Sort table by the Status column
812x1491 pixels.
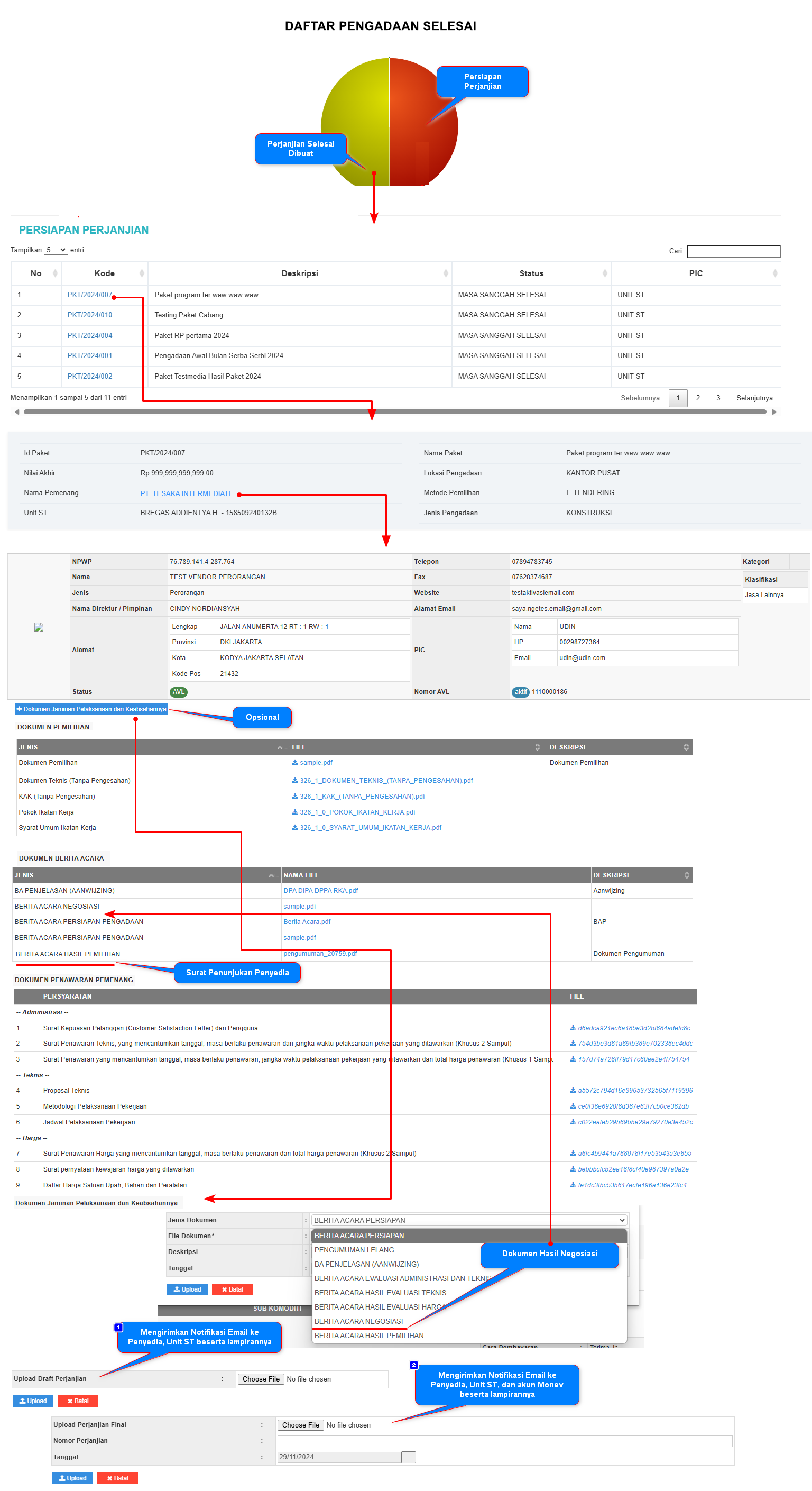pyautogui.click(x=531, y=273)
